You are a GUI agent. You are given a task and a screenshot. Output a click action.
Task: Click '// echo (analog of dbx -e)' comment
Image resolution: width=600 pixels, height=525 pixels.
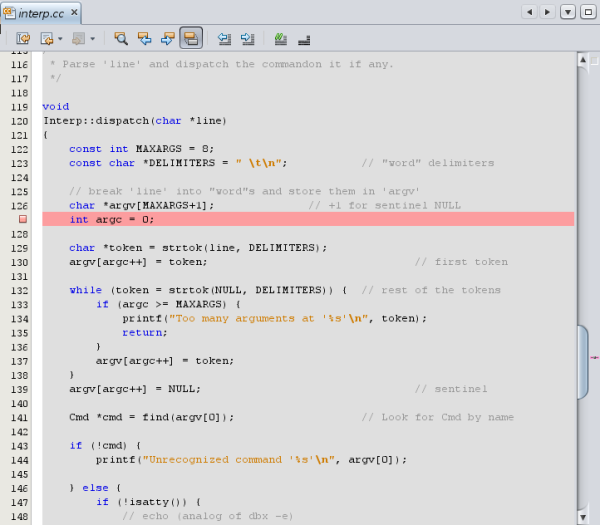click(208, 516)
